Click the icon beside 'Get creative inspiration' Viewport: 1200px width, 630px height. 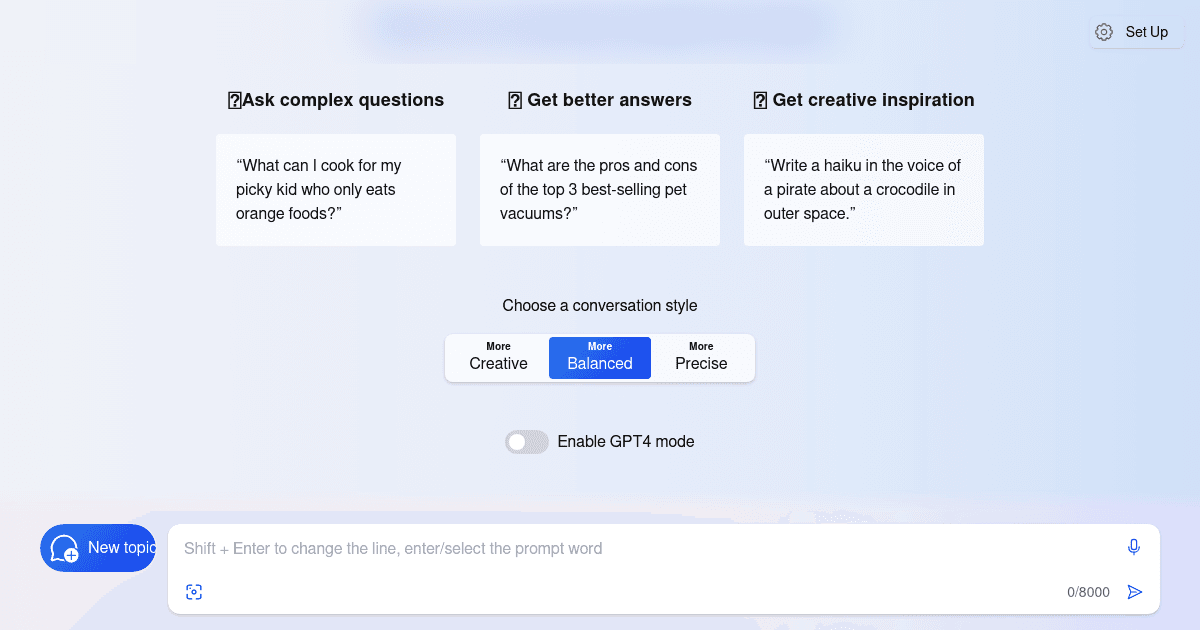pos(760,99)
